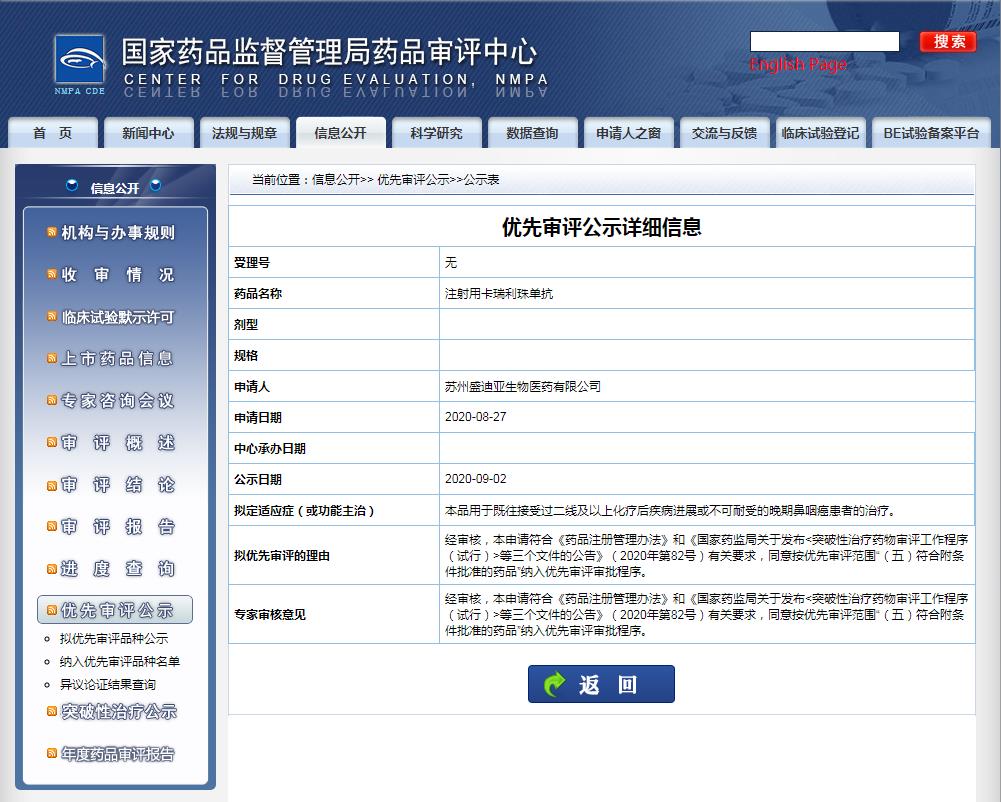Open 机构与办事规则 in sidebar
This screenshot has width=1001, height=802.
click(118, 232)
